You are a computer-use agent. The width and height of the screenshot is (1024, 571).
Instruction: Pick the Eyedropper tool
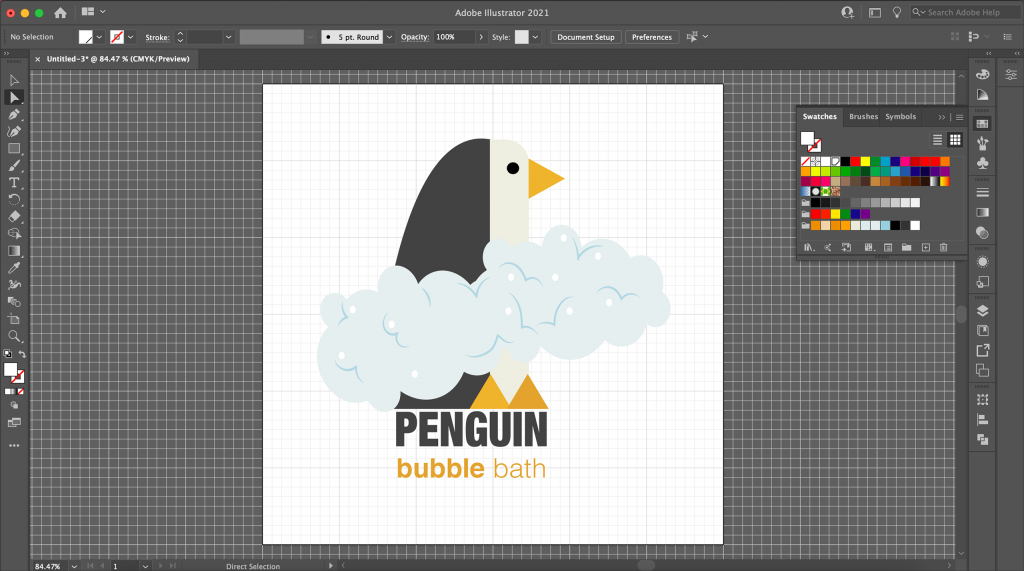pos(14,268)
